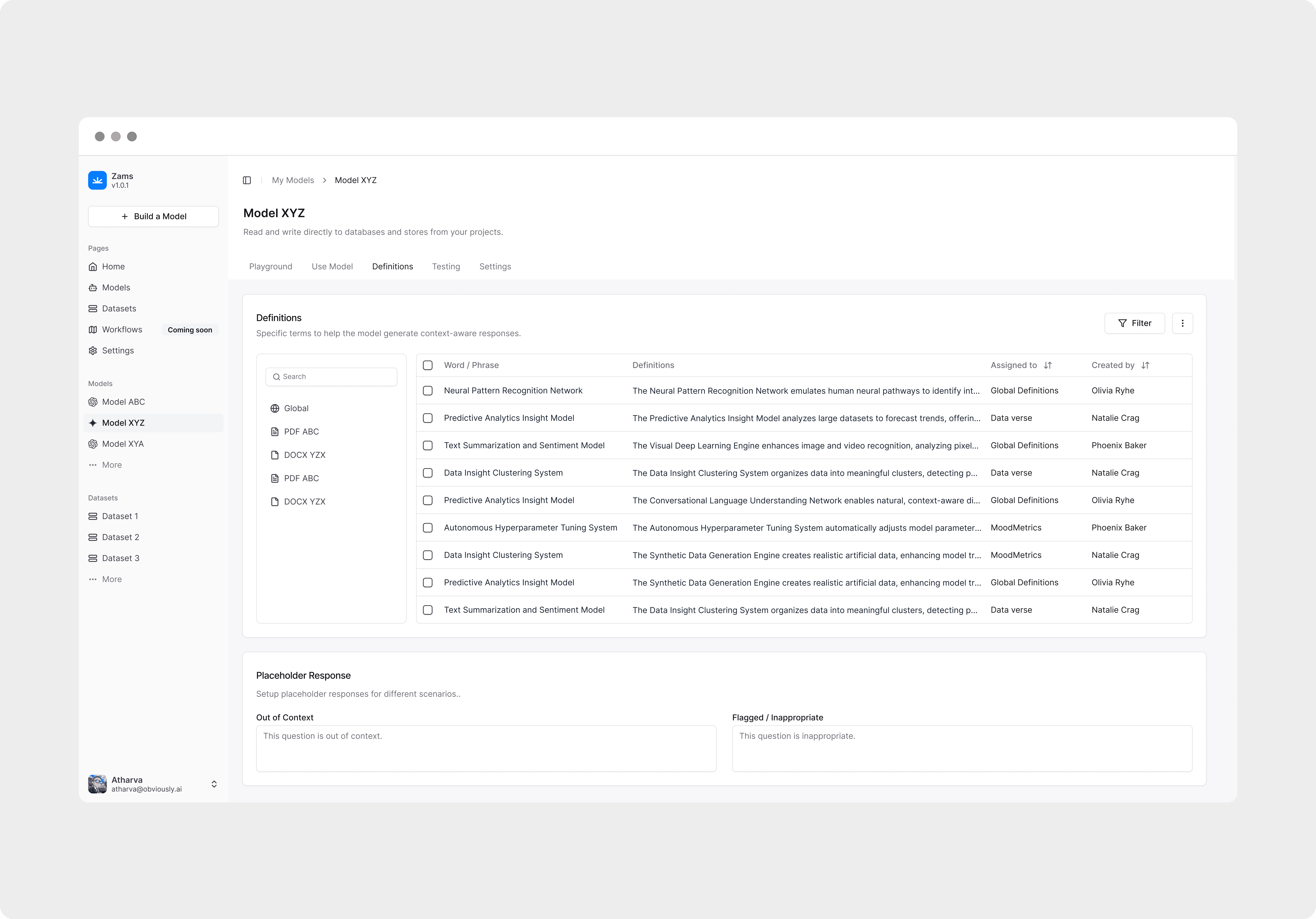
Task: Sort table by Created by column
Action: point(1145,365)
